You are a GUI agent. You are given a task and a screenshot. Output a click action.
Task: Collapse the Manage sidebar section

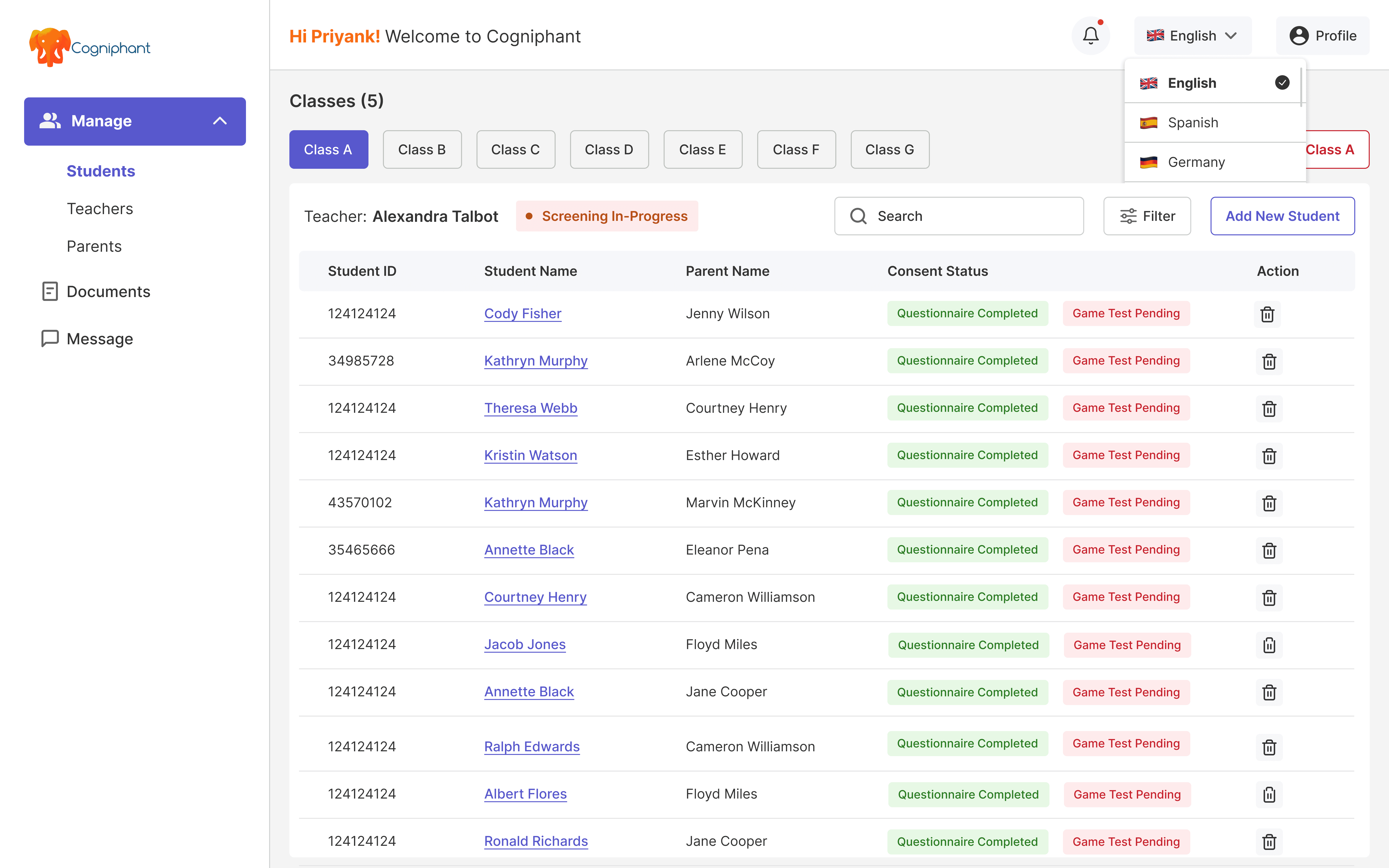coord(220,121)
